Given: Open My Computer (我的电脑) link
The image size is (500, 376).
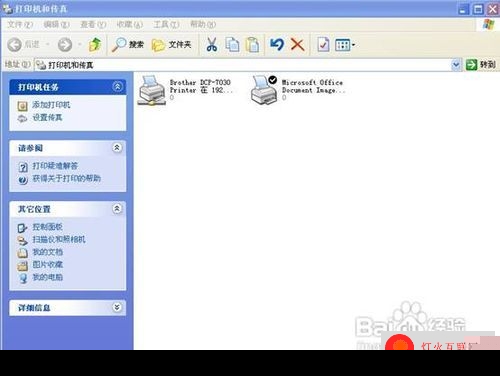Looking at the screenshot, I should pos(47,277).
